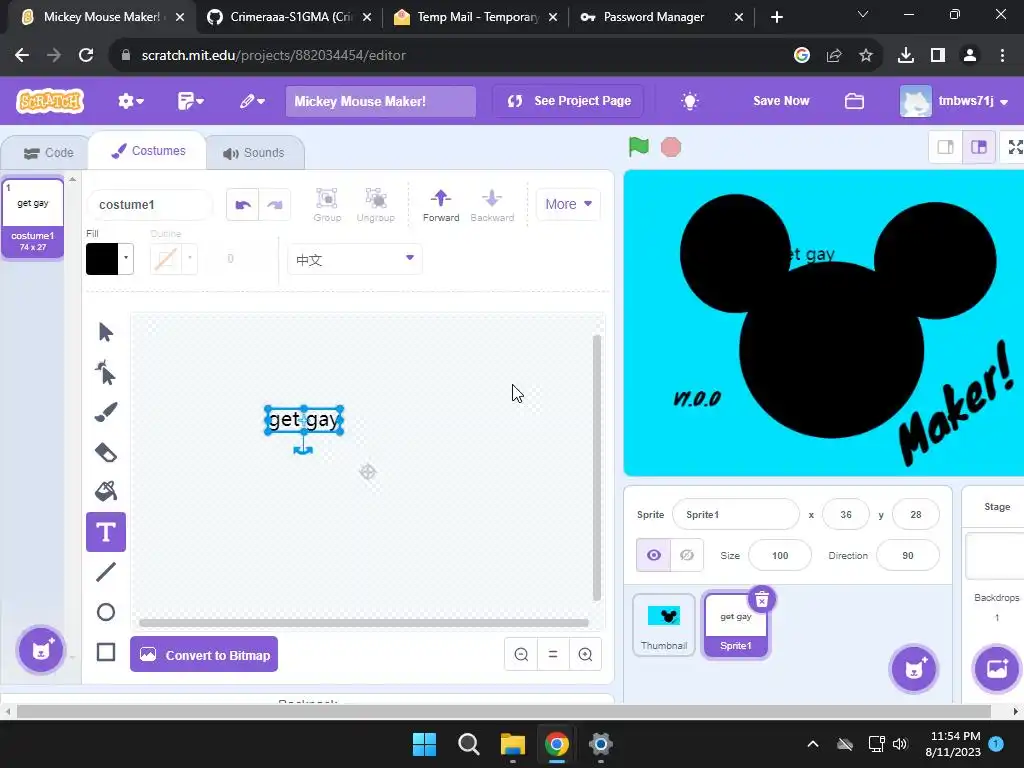Screen dimensions: 1024x768
Task: Open the Choose a Backdrop button
Action: [997, 669]
